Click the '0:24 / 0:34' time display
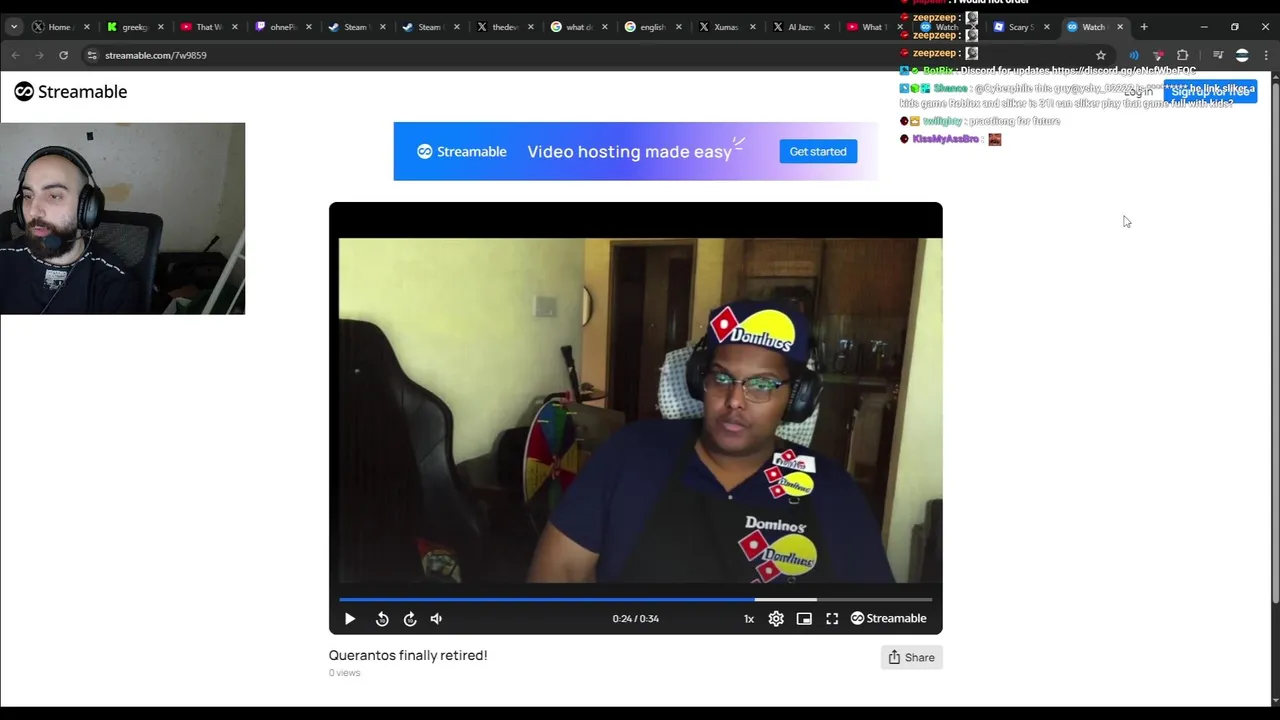This screenshot has width=1280, height=720. pyautogui.click(x=635, y=619)
